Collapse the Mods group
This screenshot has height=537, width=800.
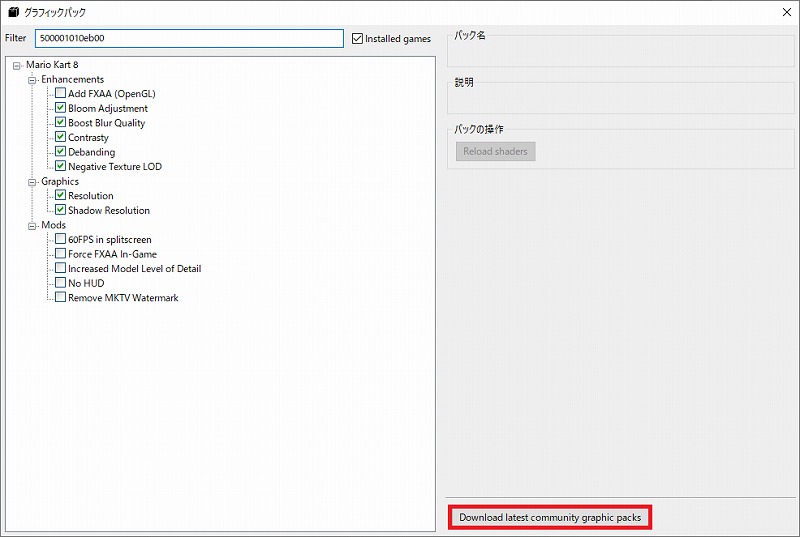coord(32,226)
